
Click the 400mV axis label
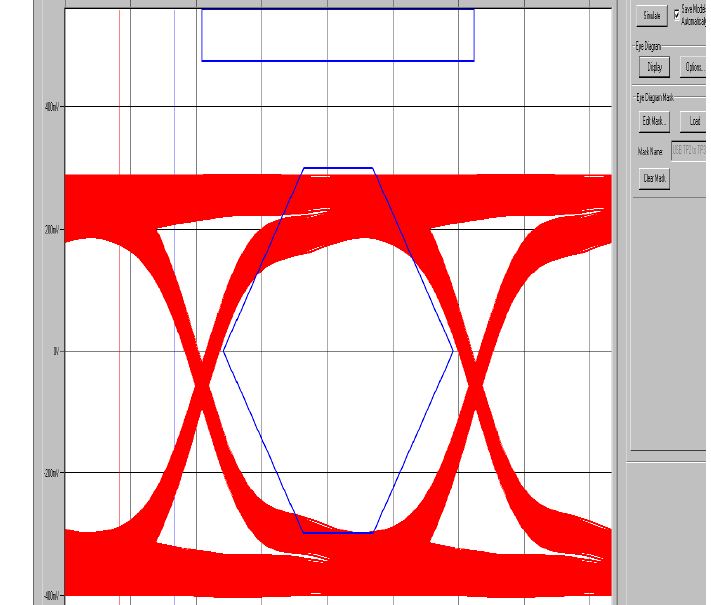(53, 107)
